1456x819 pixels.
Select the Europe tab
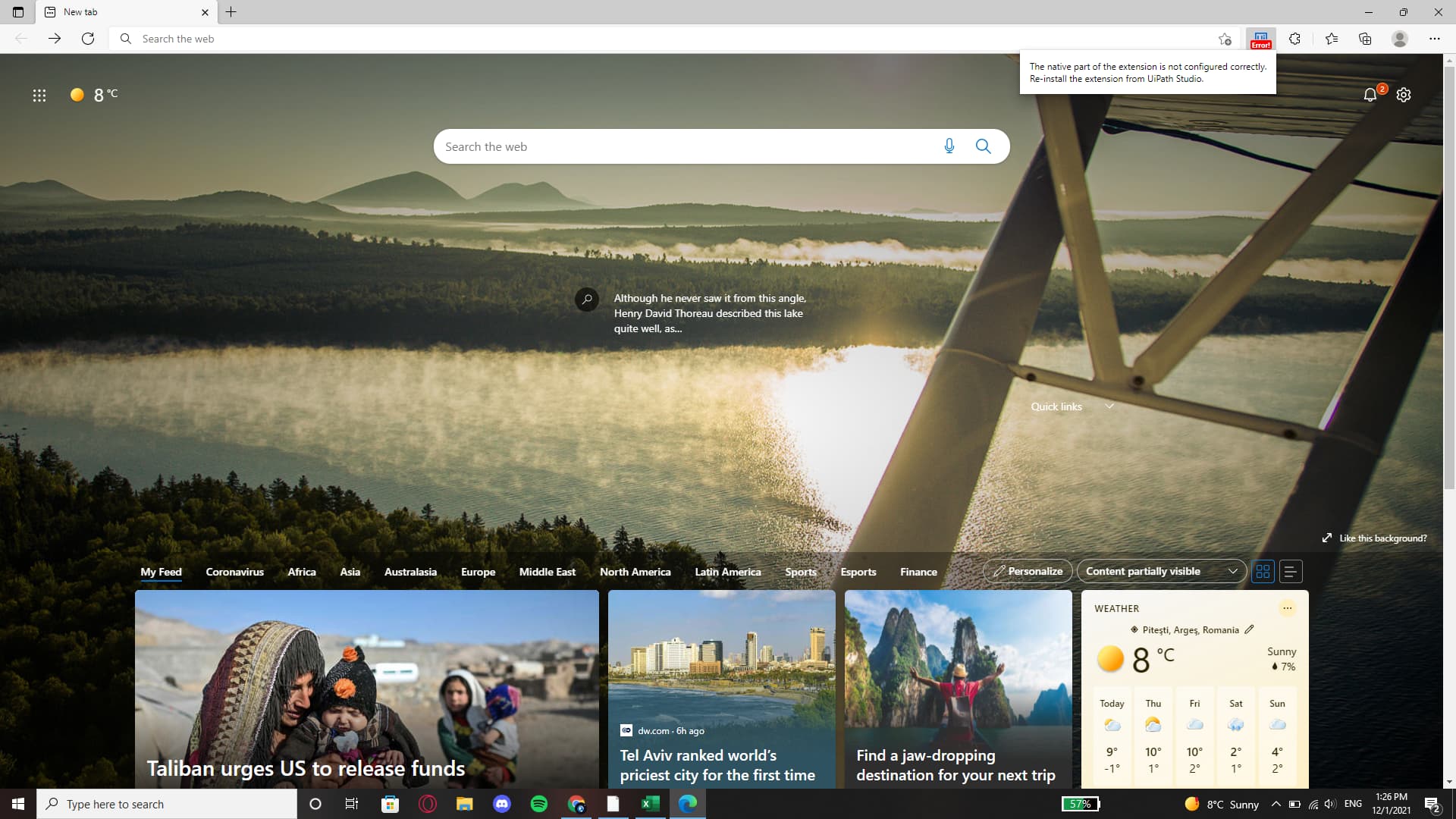(478, 572)
